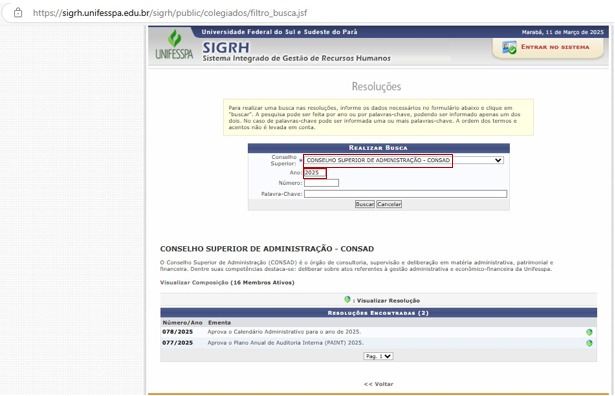Click Entrar no Sistema link
The image size is (615, 396).
[555, 47]
